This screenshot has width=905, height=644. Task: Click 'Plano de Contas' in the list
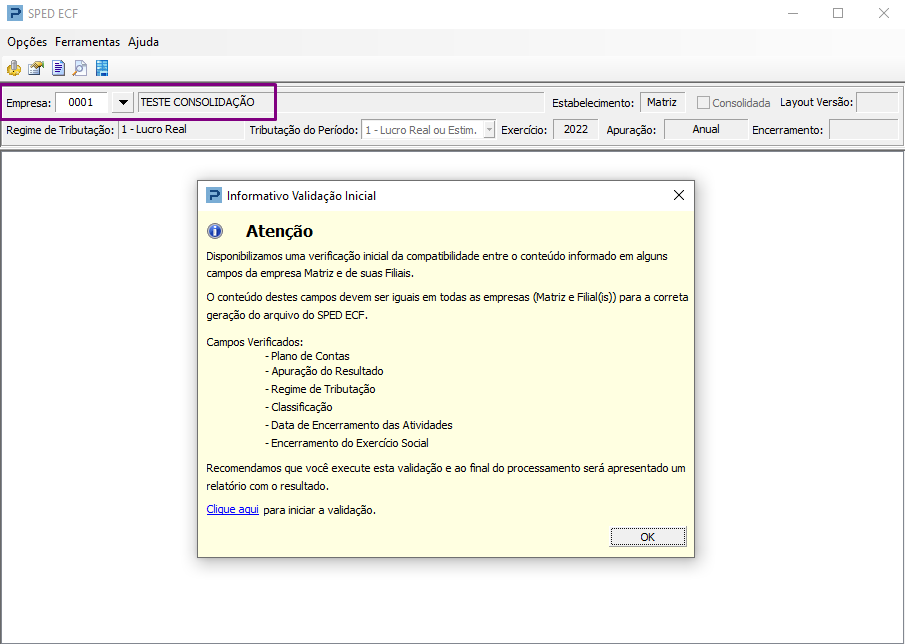pos(310,356)
